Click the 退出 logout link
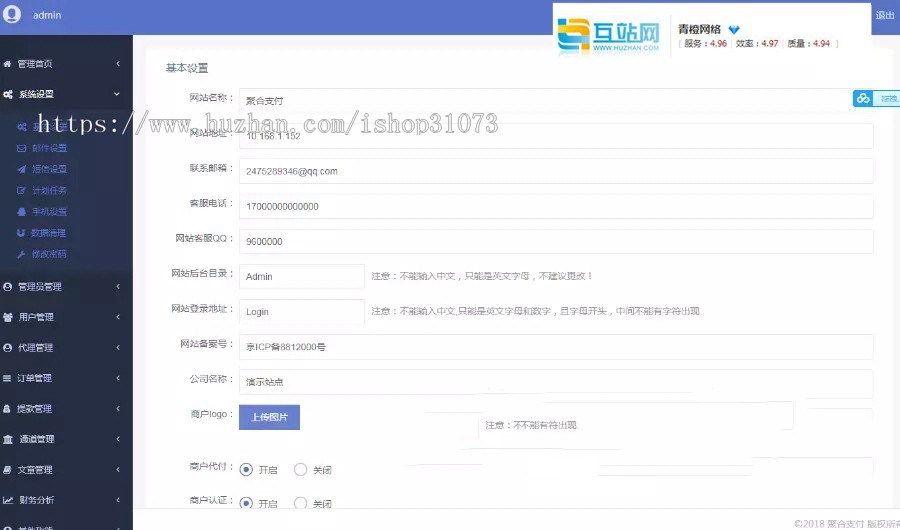The width and height of the screenshot is (900, 530). pos(885,15)
